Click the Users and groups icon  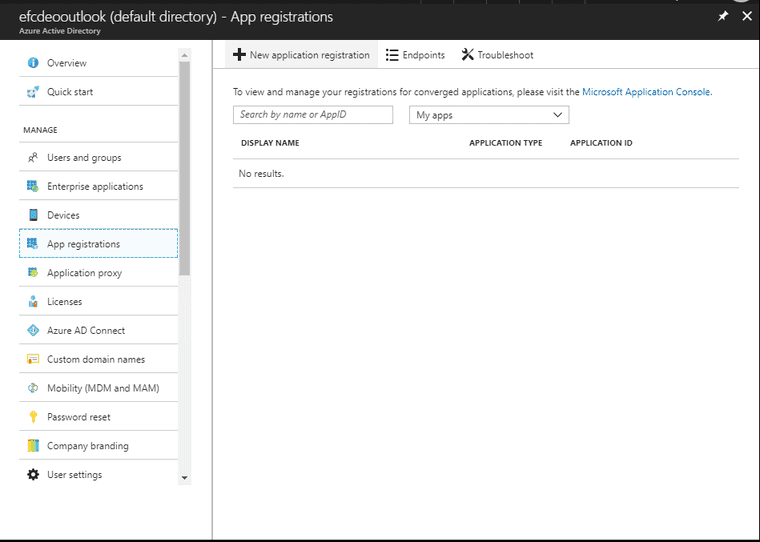(x=33, y=158)
